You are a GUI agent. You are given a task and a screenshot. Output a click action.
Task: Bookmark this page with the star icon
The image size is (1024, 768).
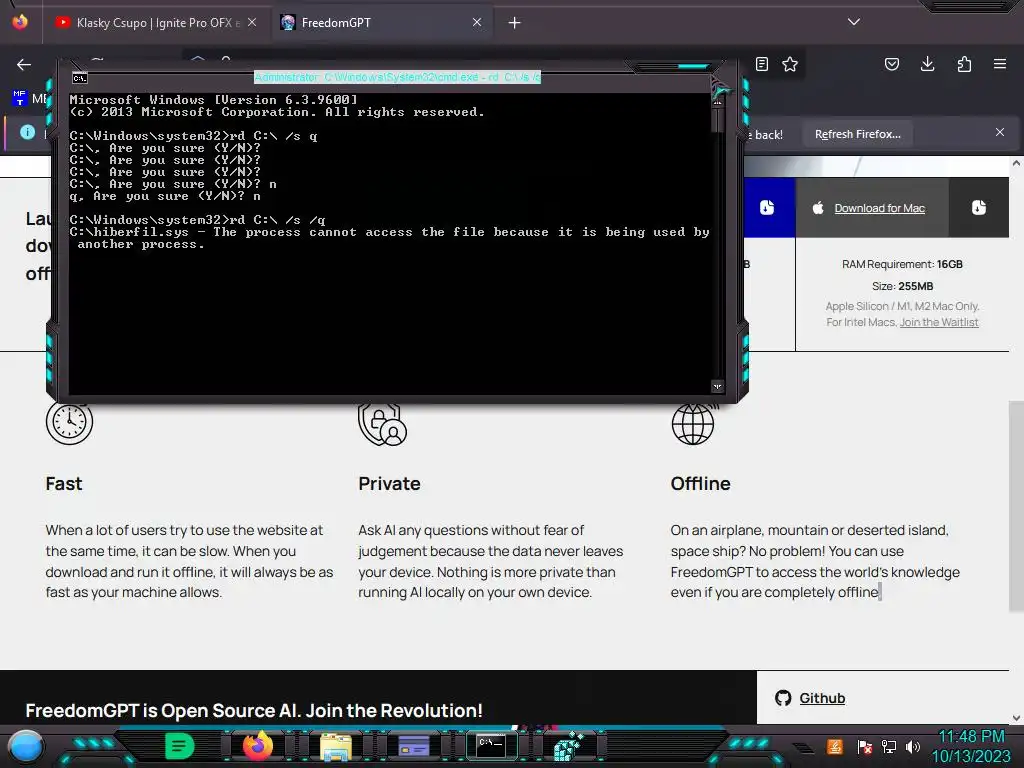tap(790, 64)
